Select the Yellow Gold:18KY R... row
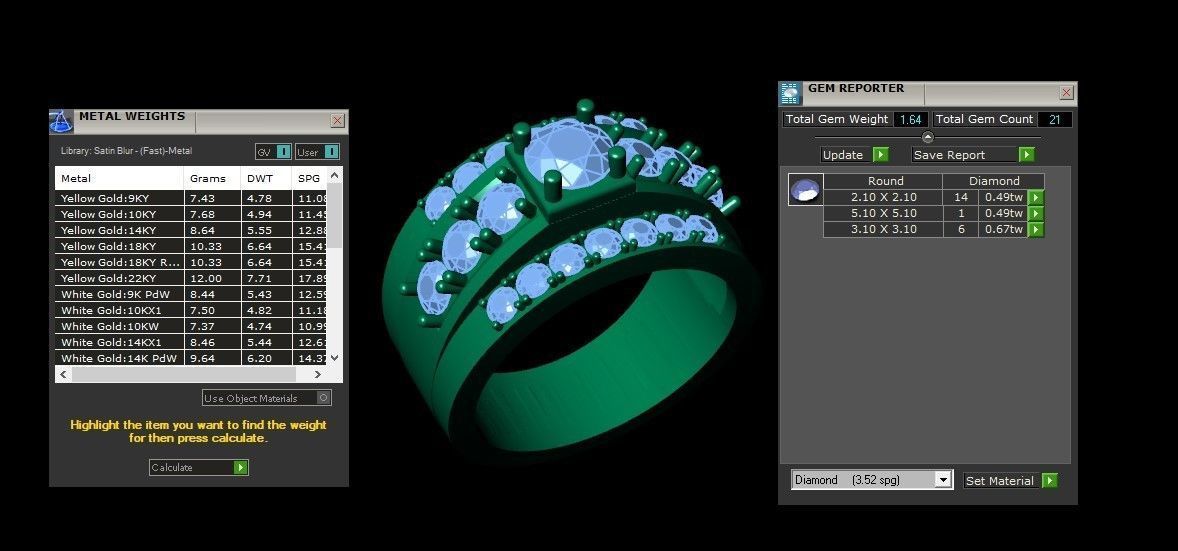 (192, 262)
